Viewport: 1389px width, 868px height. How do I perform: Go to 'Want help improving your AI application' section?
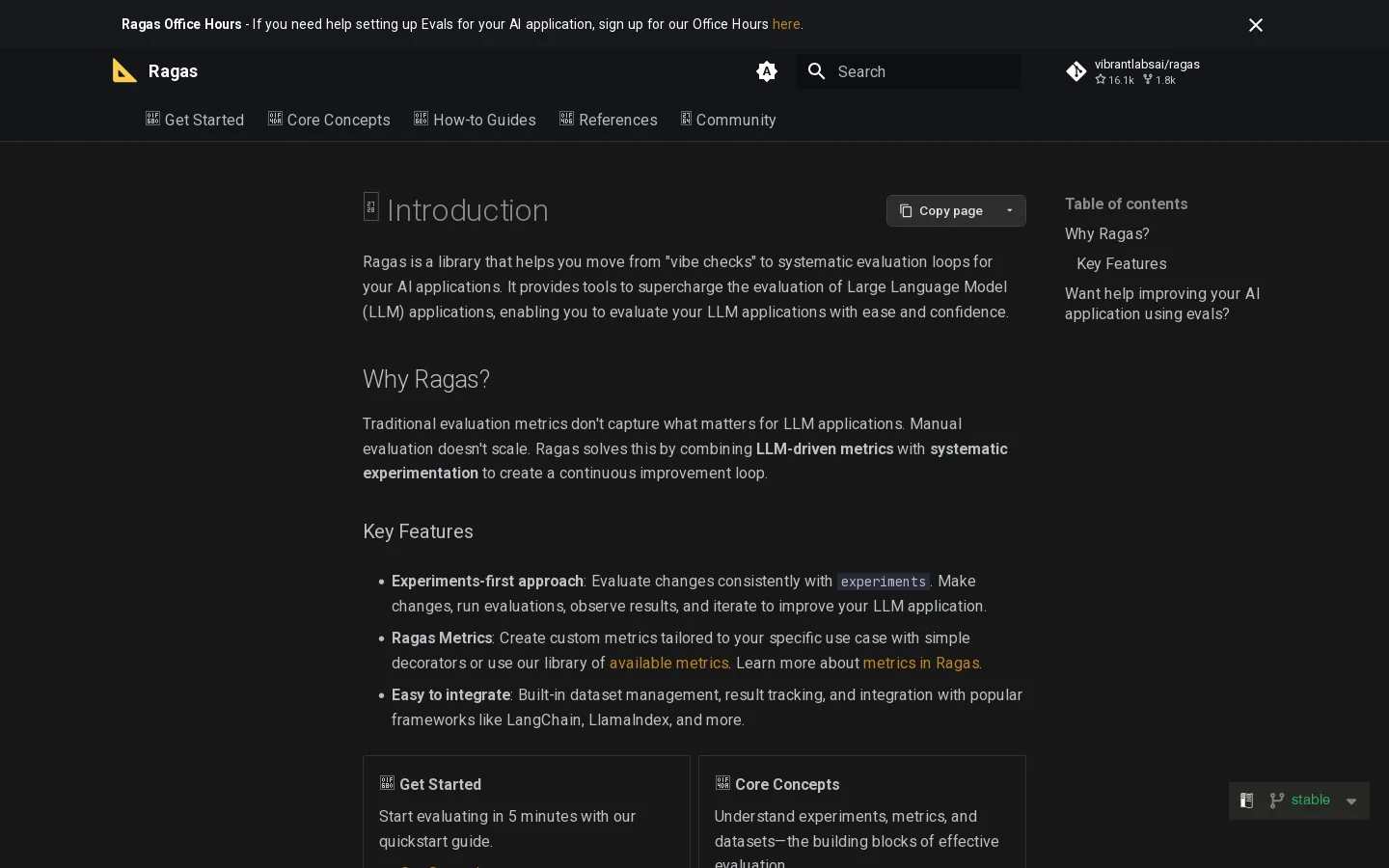1162,304
